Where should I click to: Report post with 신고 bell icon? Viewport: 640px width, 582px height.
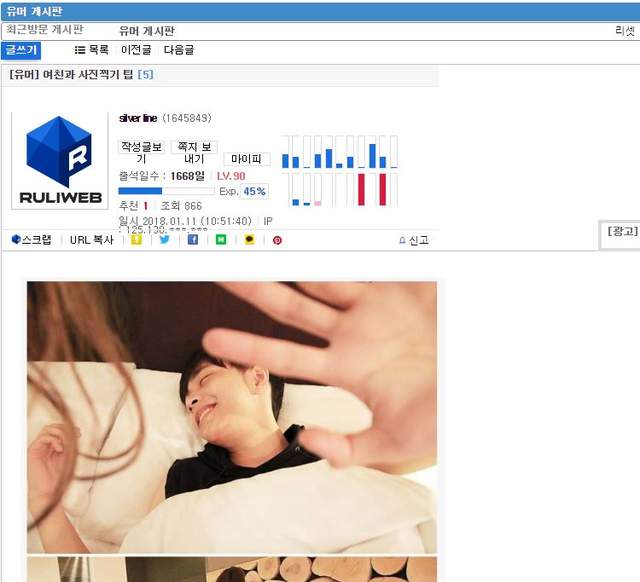(413, 241)
